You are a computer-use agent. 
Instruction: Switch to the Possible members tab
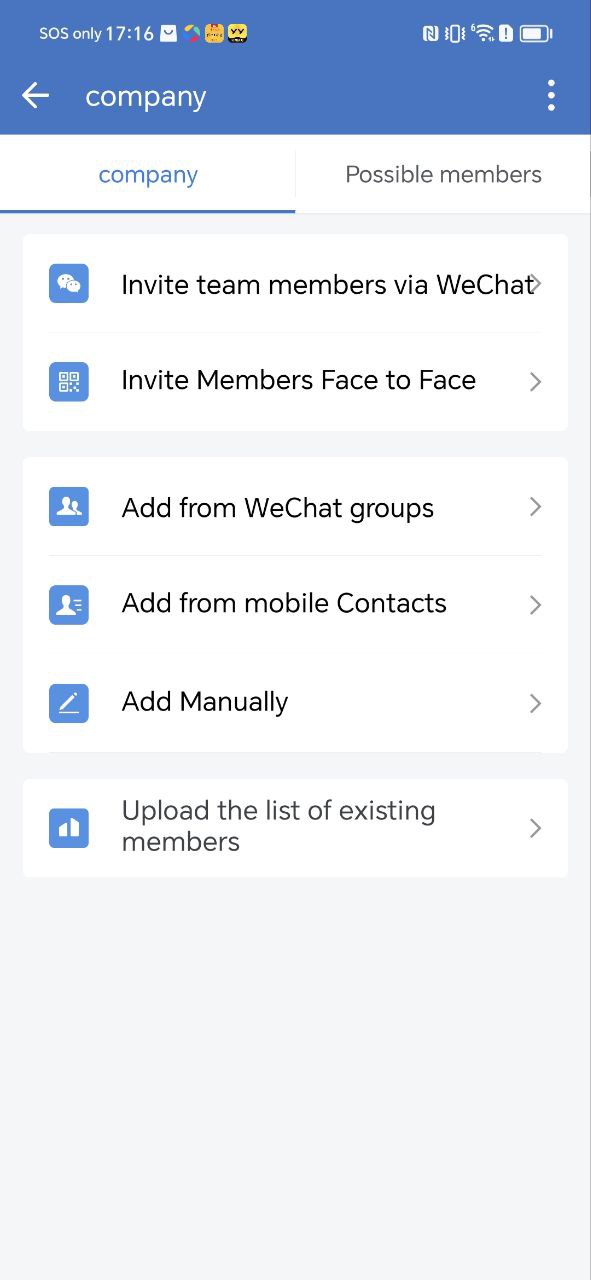point(443,175)
